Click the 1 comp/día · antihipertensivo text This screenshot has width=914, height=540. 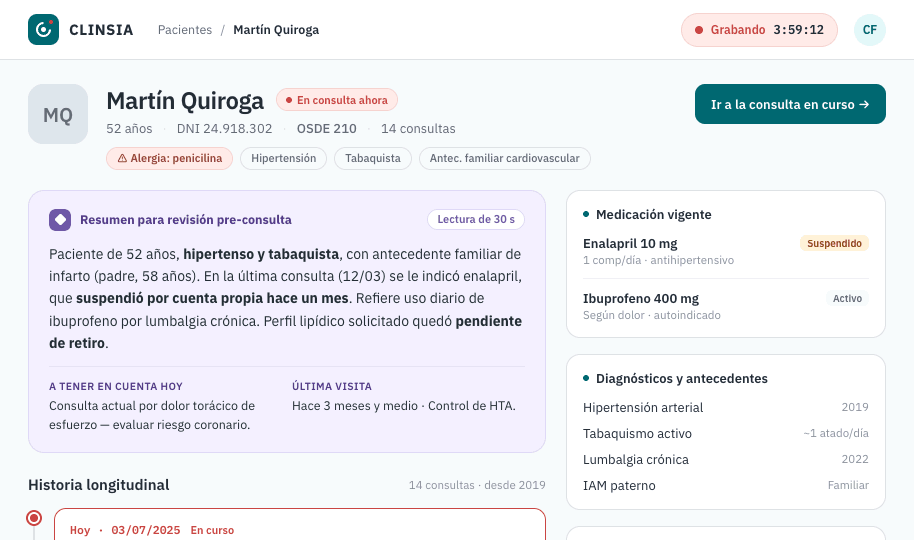[658, 260]
